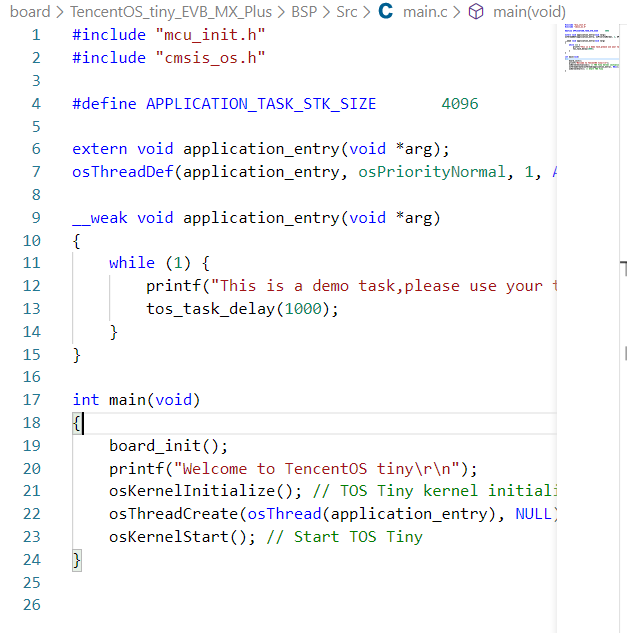Open TencentOS_tiny_EVB_MX_Plus breadcrumb folder

pos(171,12)
